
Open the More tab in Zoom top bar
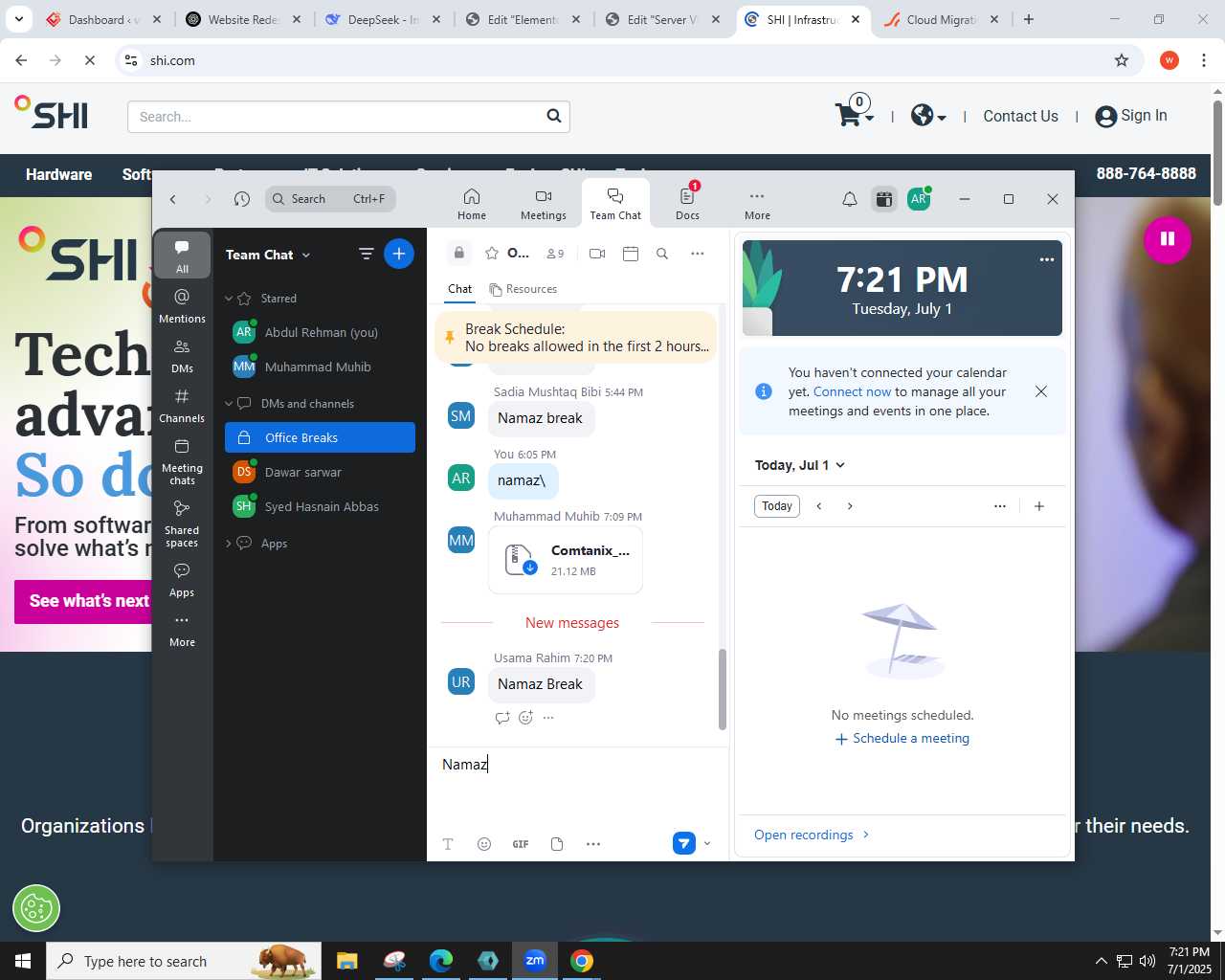pyautogui.click(x=757, y=204)
